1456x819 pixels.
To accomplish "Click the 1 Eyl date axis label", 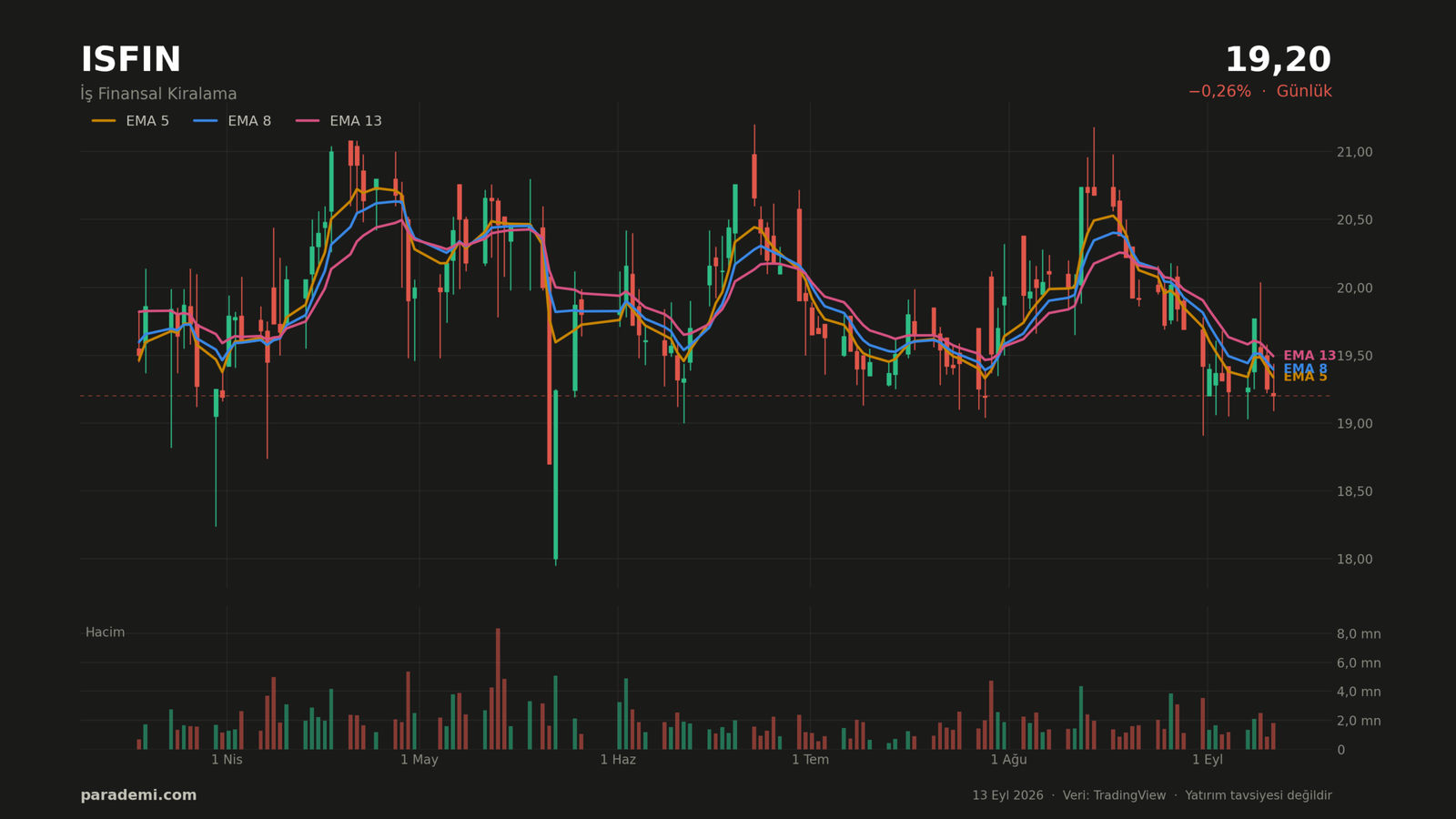I will pos(1208,760).
